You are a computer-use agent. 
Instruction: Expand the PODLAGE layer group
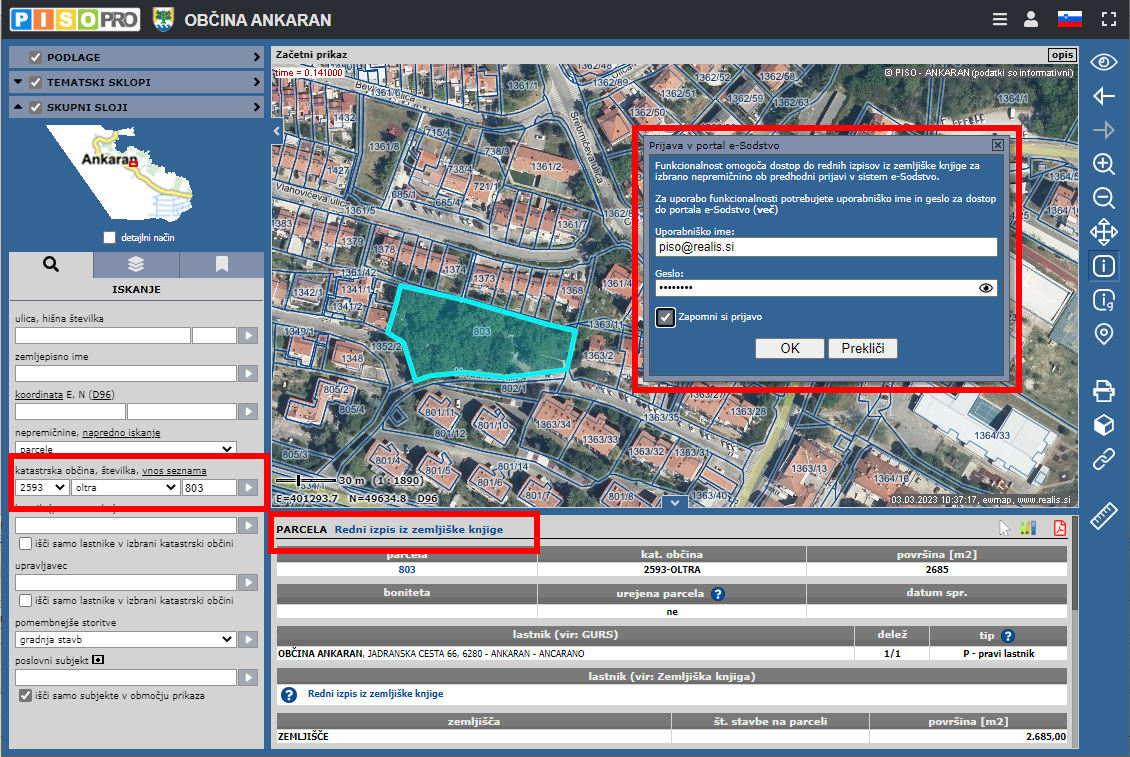[256, 57]
